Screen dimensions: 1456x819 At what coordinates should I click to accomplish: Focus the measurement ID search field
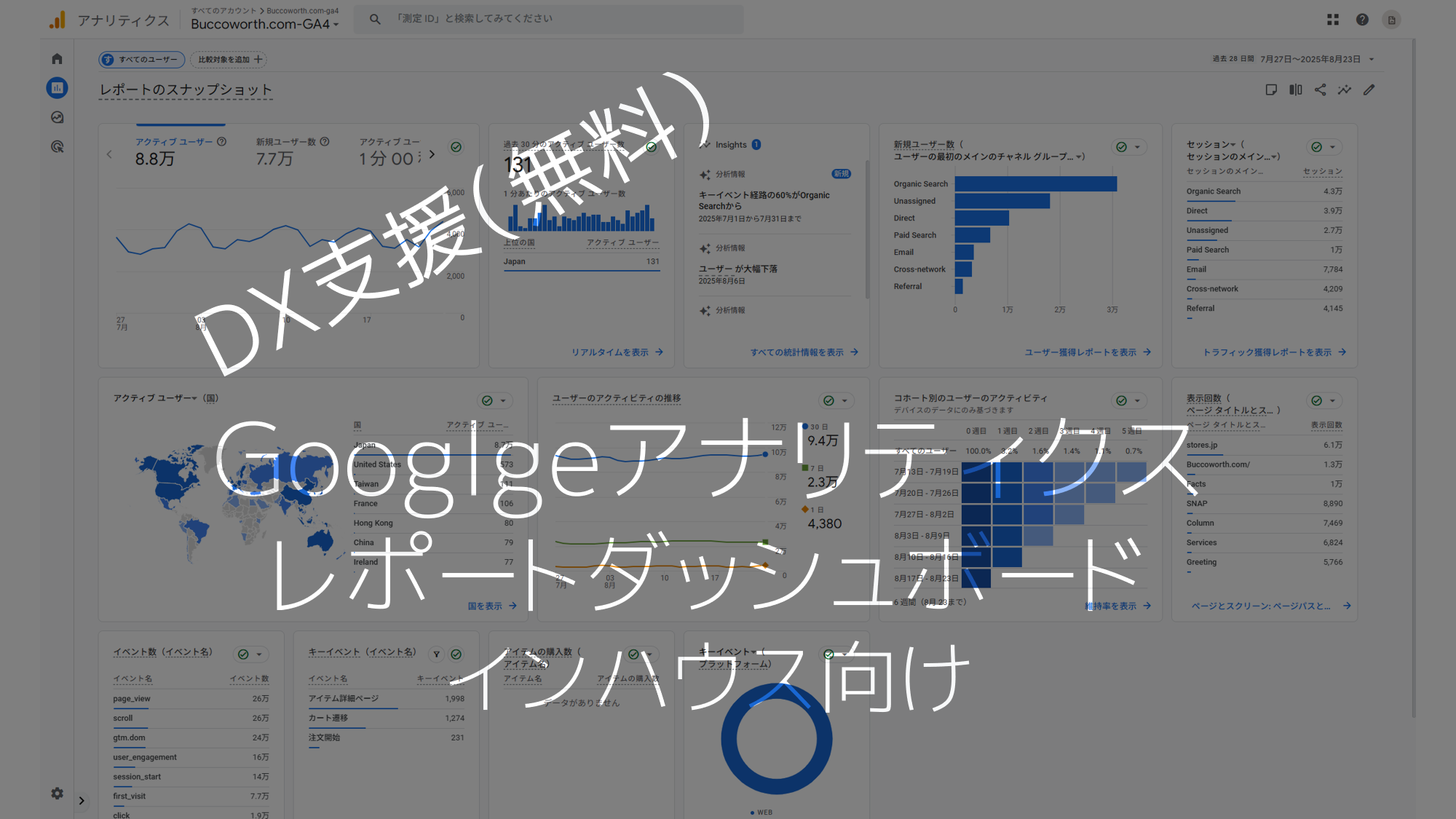(549, 19)
